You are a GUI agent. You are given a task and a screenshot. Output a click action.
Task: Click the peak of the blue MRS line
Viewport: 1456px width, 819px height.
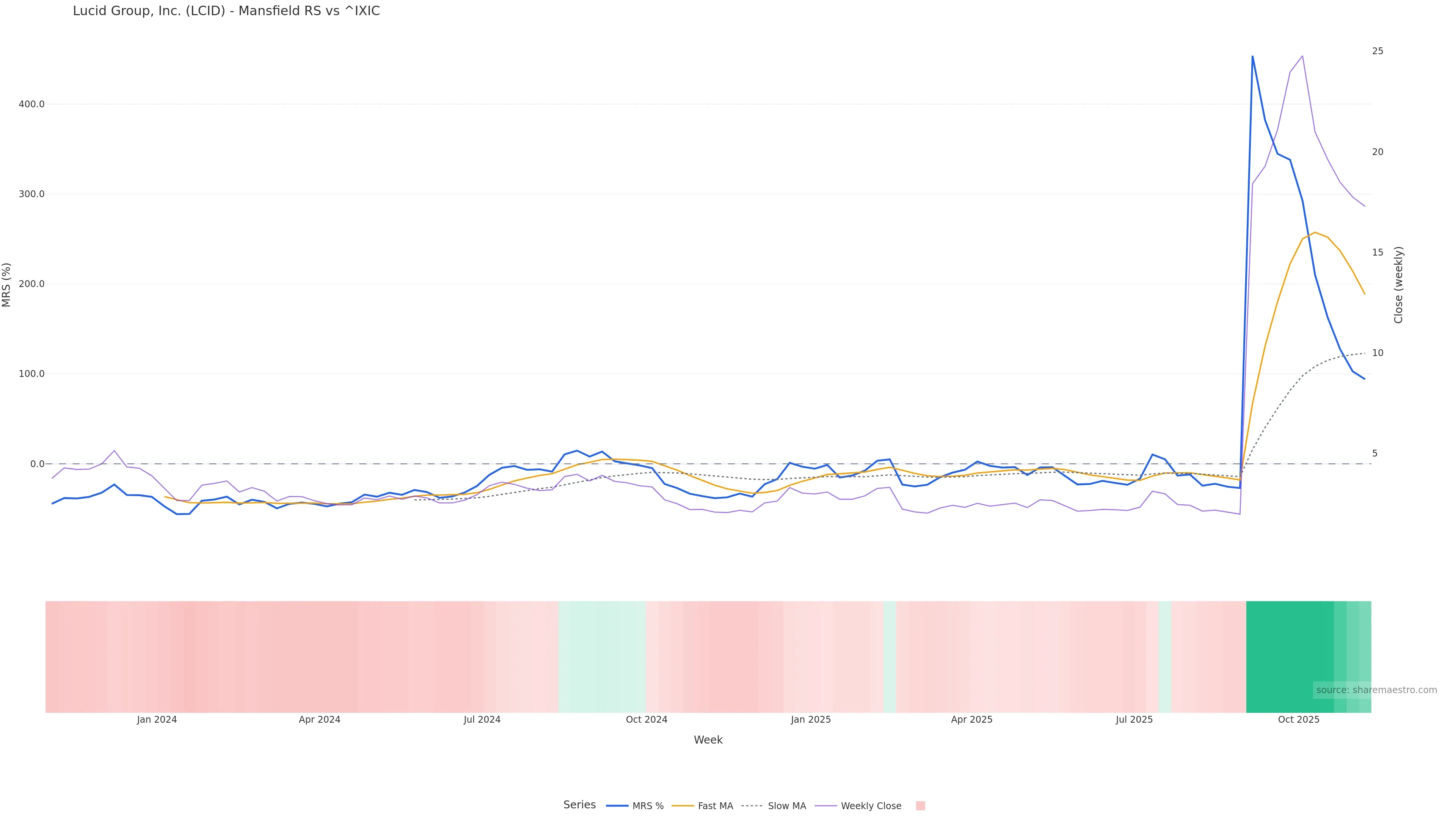point(1252,56)
